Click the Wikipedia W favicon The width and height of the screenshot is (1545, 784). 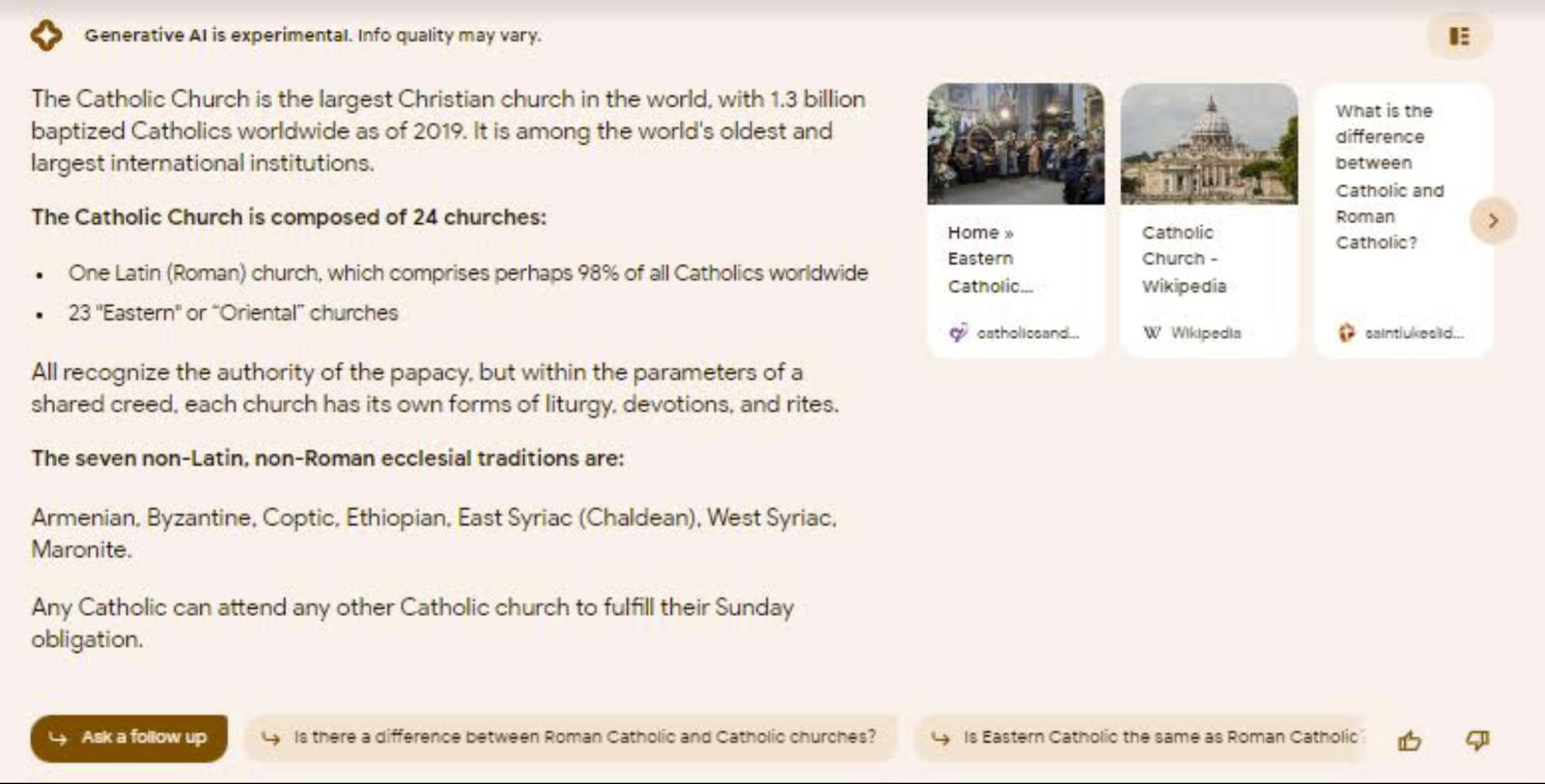point(1152,333)
